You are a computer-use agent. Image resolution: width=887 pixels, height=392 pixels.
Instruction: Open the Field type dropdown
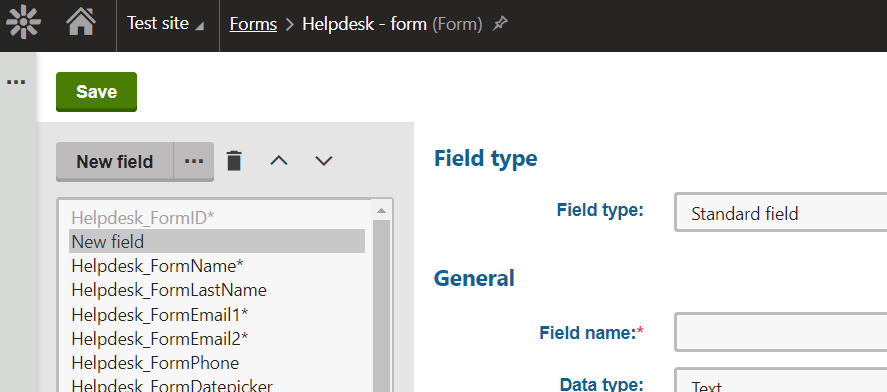(781, 213)
